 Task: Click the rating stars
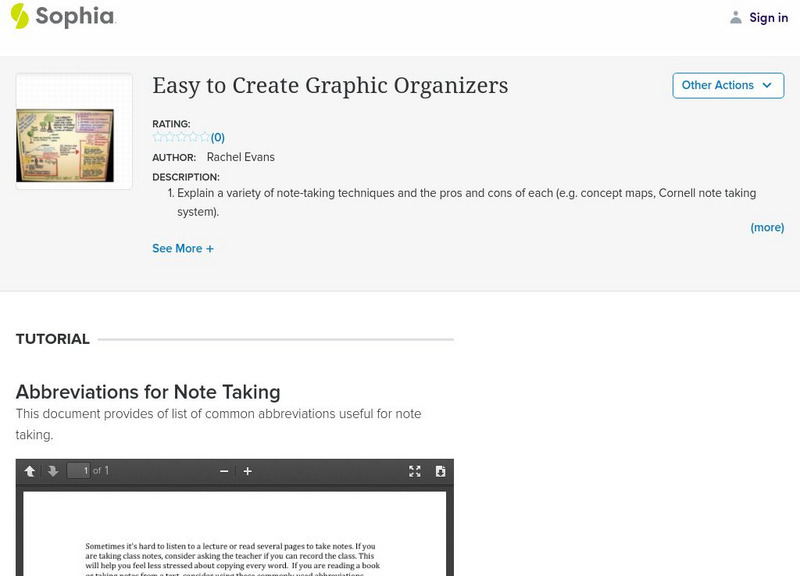point(181,137)
